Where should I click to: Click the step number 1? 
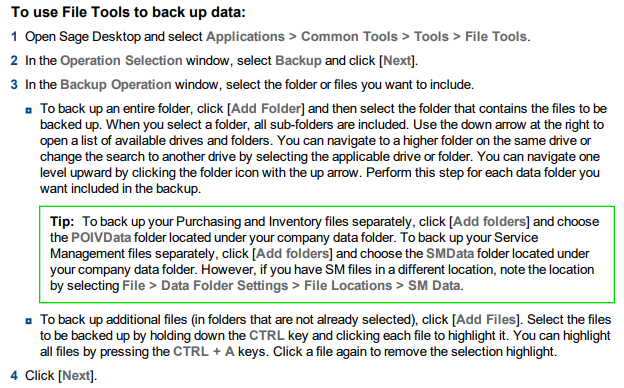(x=14, y=37)
